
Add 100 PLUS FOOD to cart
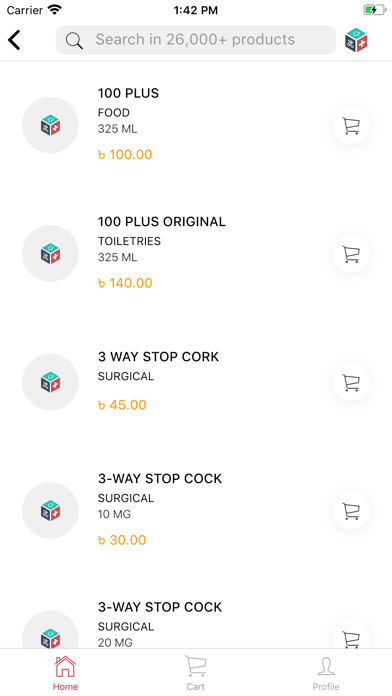351,126
